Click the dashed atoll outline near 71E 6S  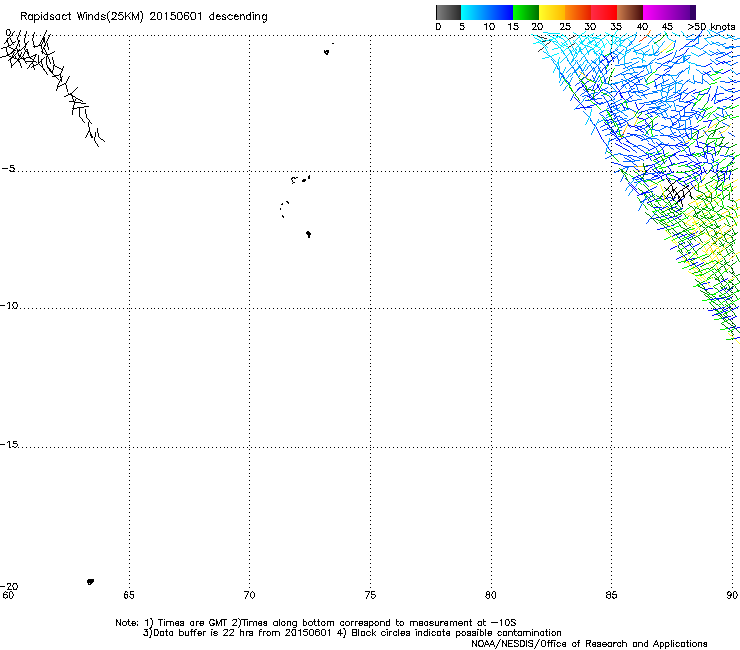click(x=284, y=209)
